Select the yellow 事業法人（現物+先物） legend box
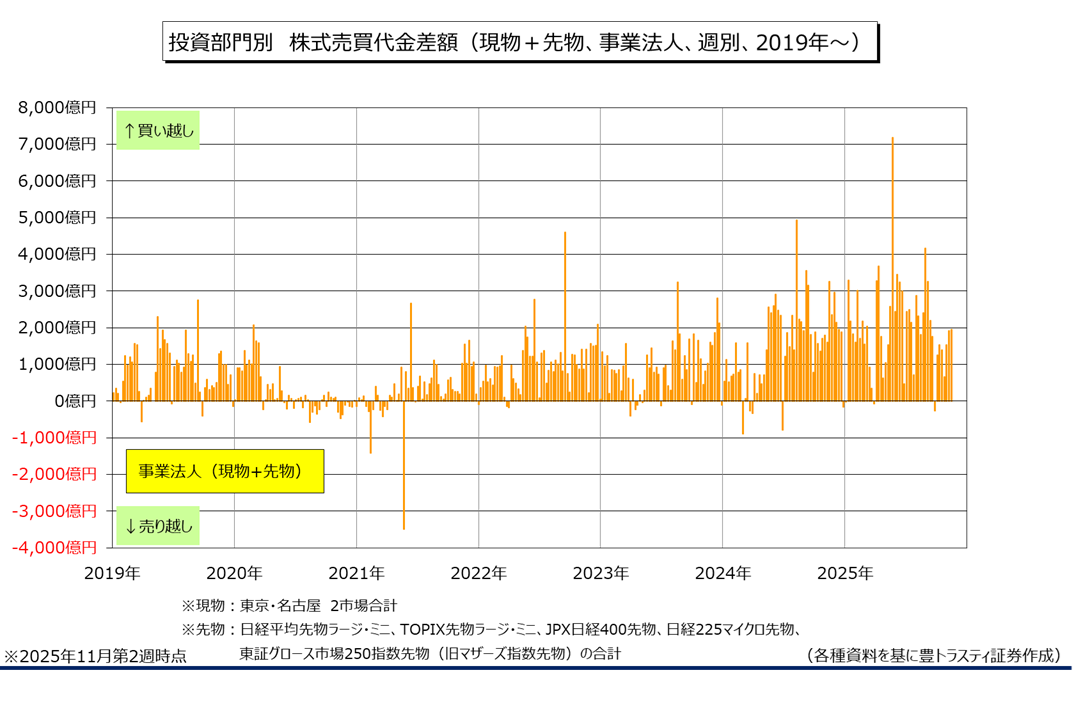This screenshot has width=1074, height=707. pos(224,471)
